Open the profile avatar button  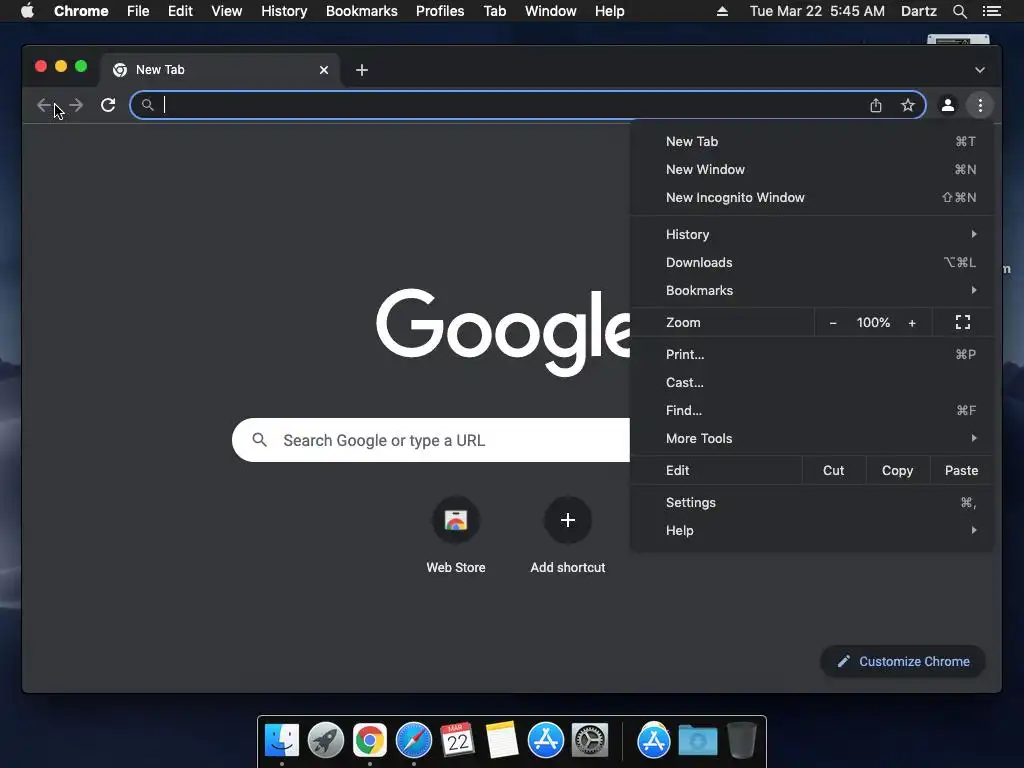948,105
